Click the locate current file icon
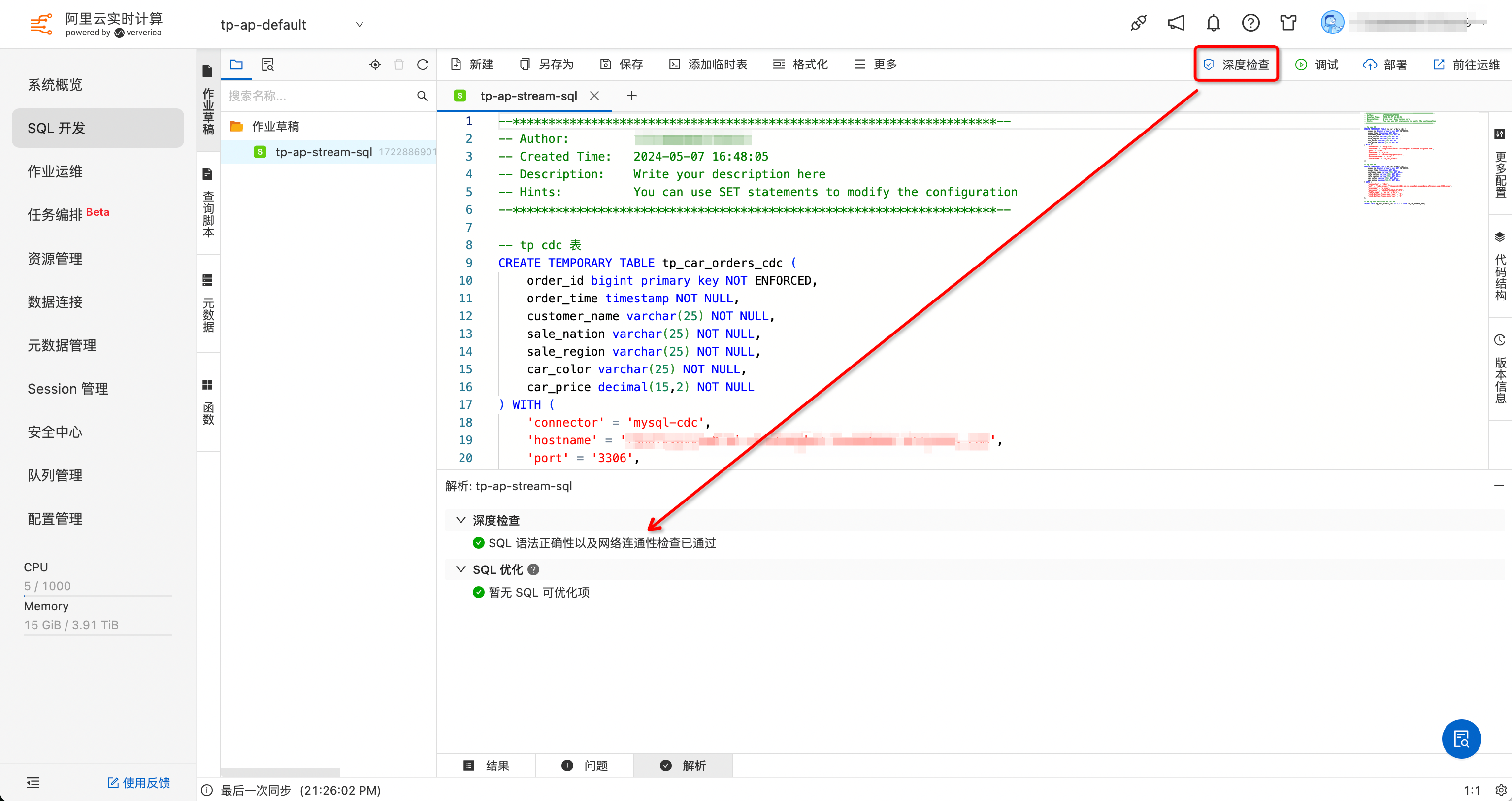Screen dimensions: 1512x801 pos(375,65)
